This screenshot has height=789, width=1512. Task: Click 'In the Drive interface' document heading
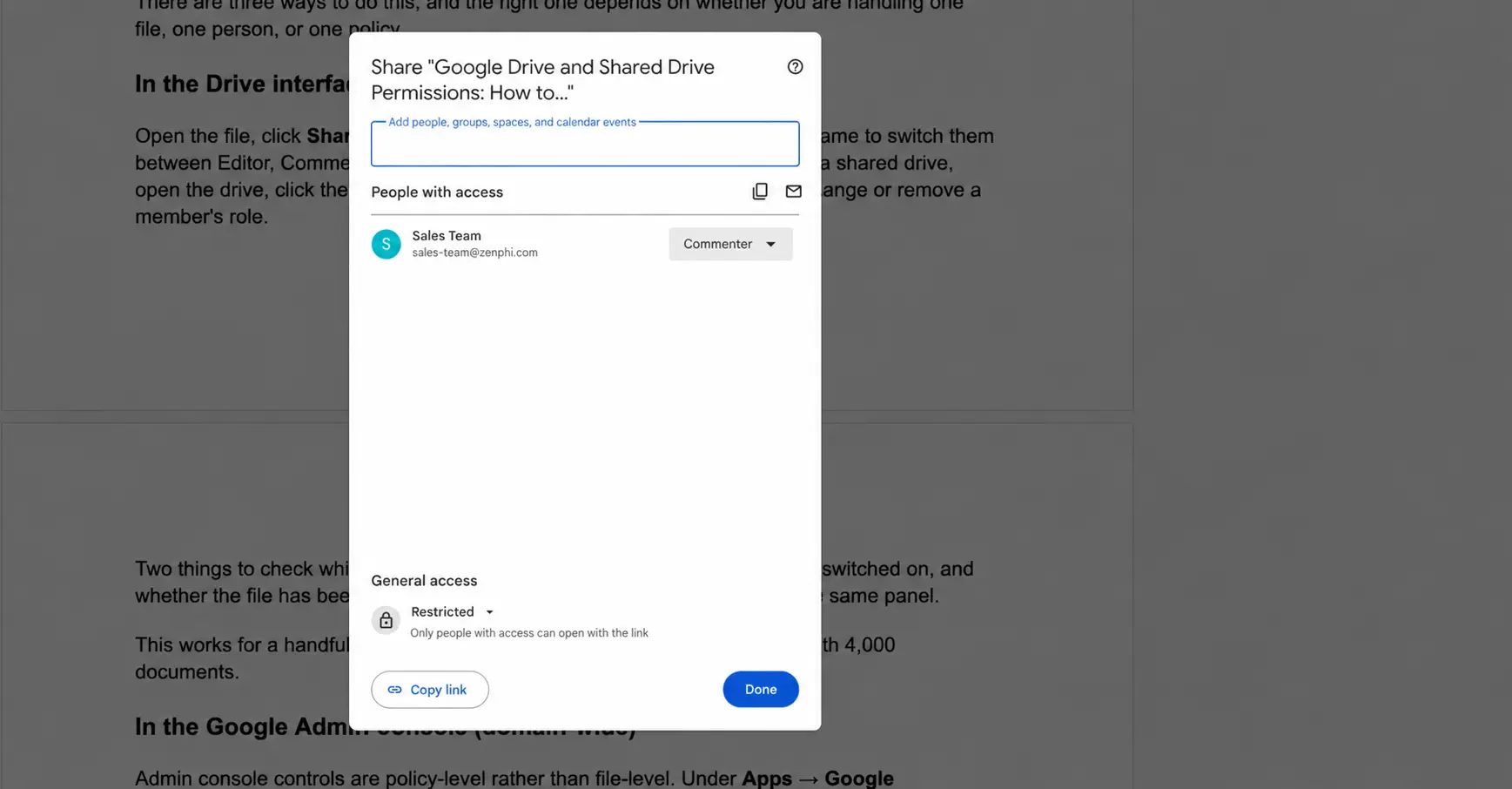tap(242, 84)
